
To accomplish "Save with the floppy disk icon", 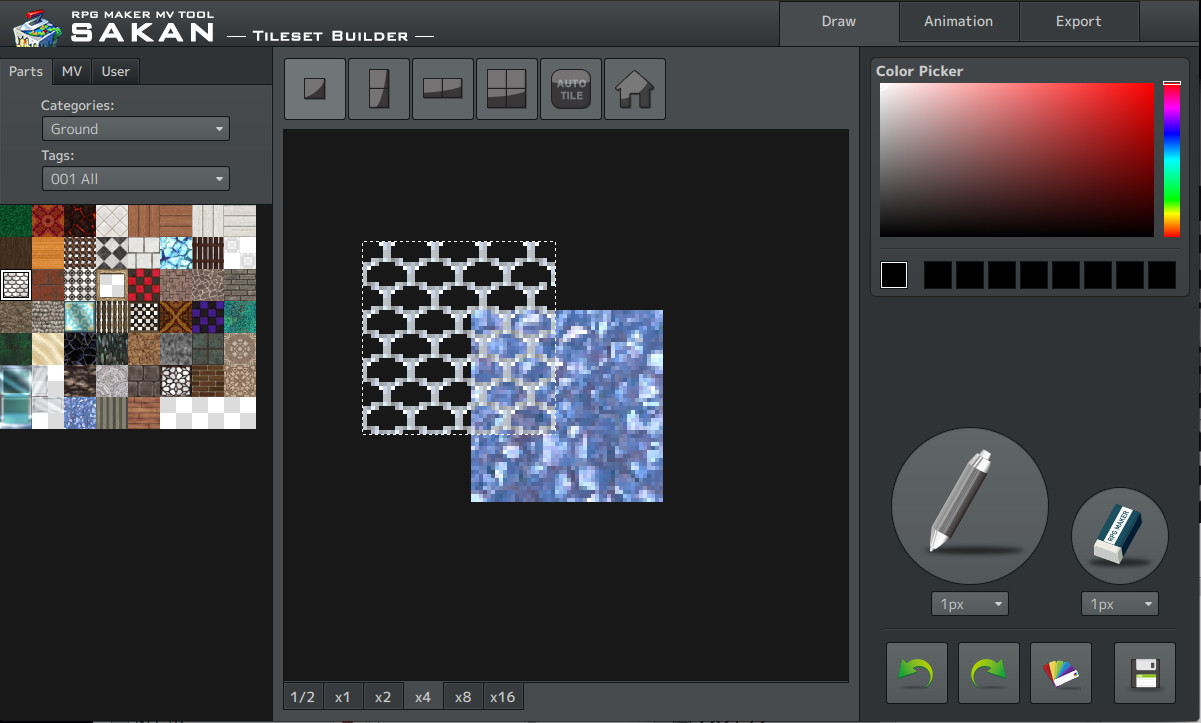I will pos(1144,672).
